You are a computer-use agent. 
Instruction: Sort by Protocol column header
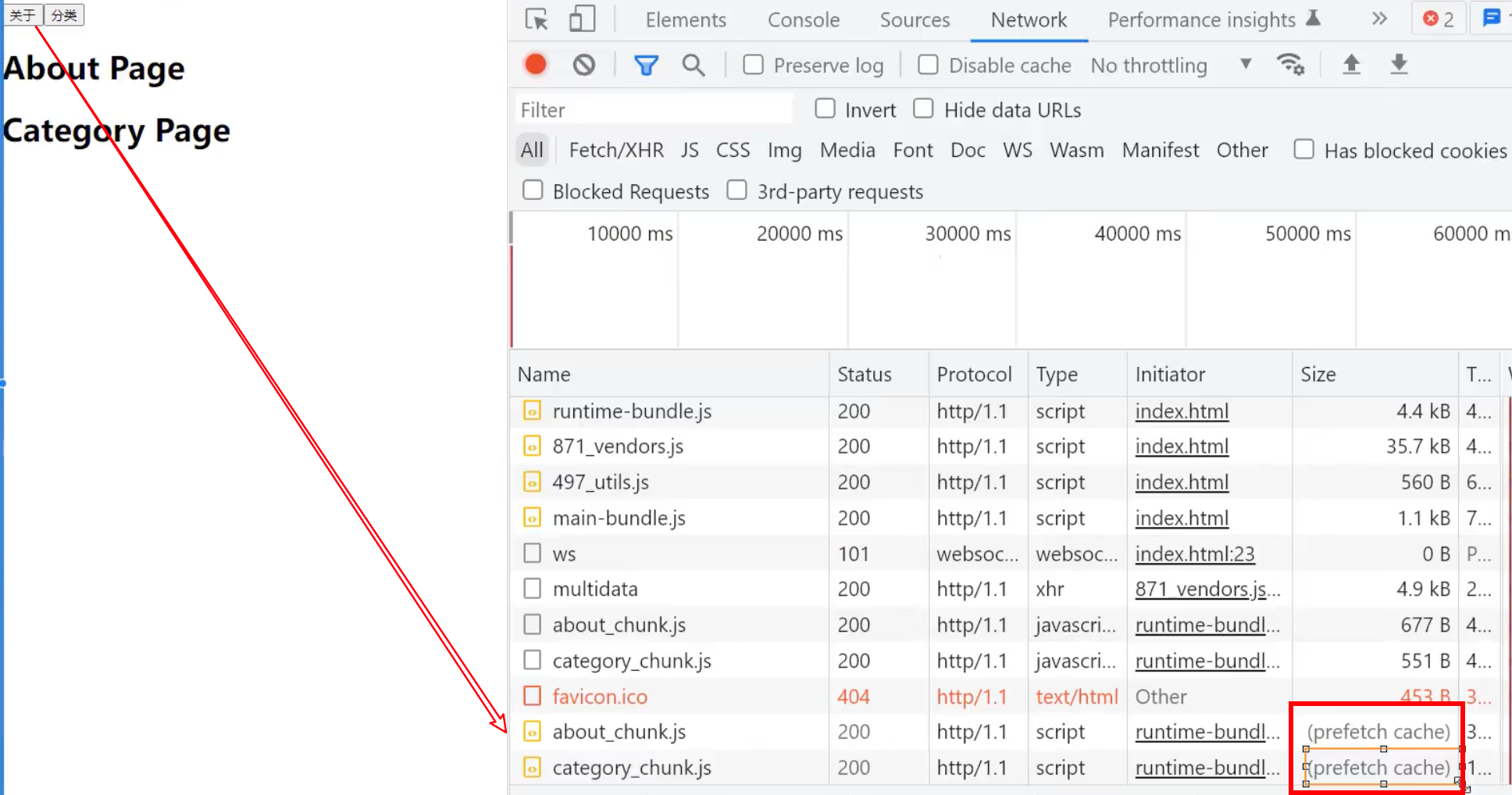[x=978, y=374]
